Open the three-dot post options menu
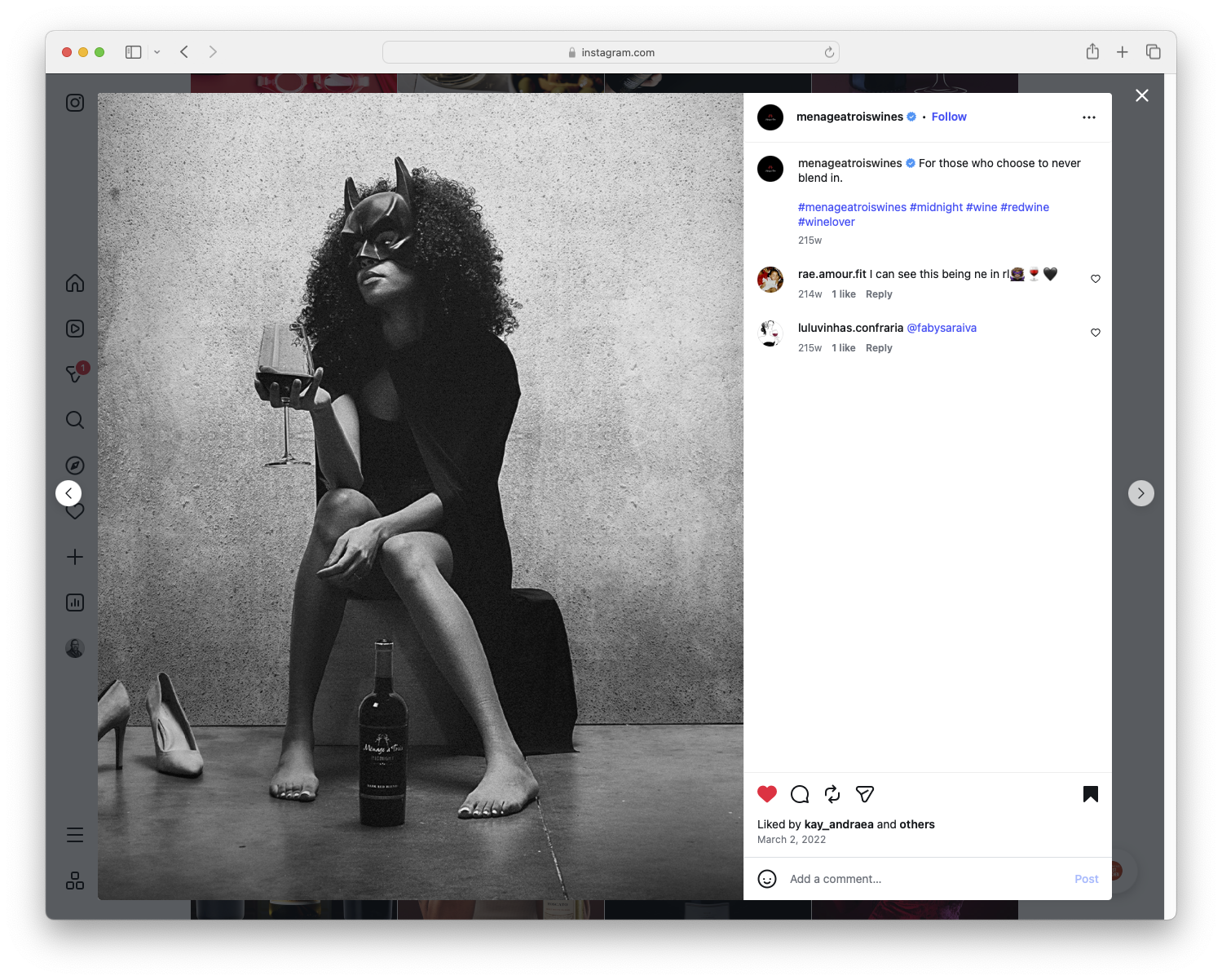The height and width of the screenshot is (980, 1222). pyautogui.click(x=1088, y=117)
